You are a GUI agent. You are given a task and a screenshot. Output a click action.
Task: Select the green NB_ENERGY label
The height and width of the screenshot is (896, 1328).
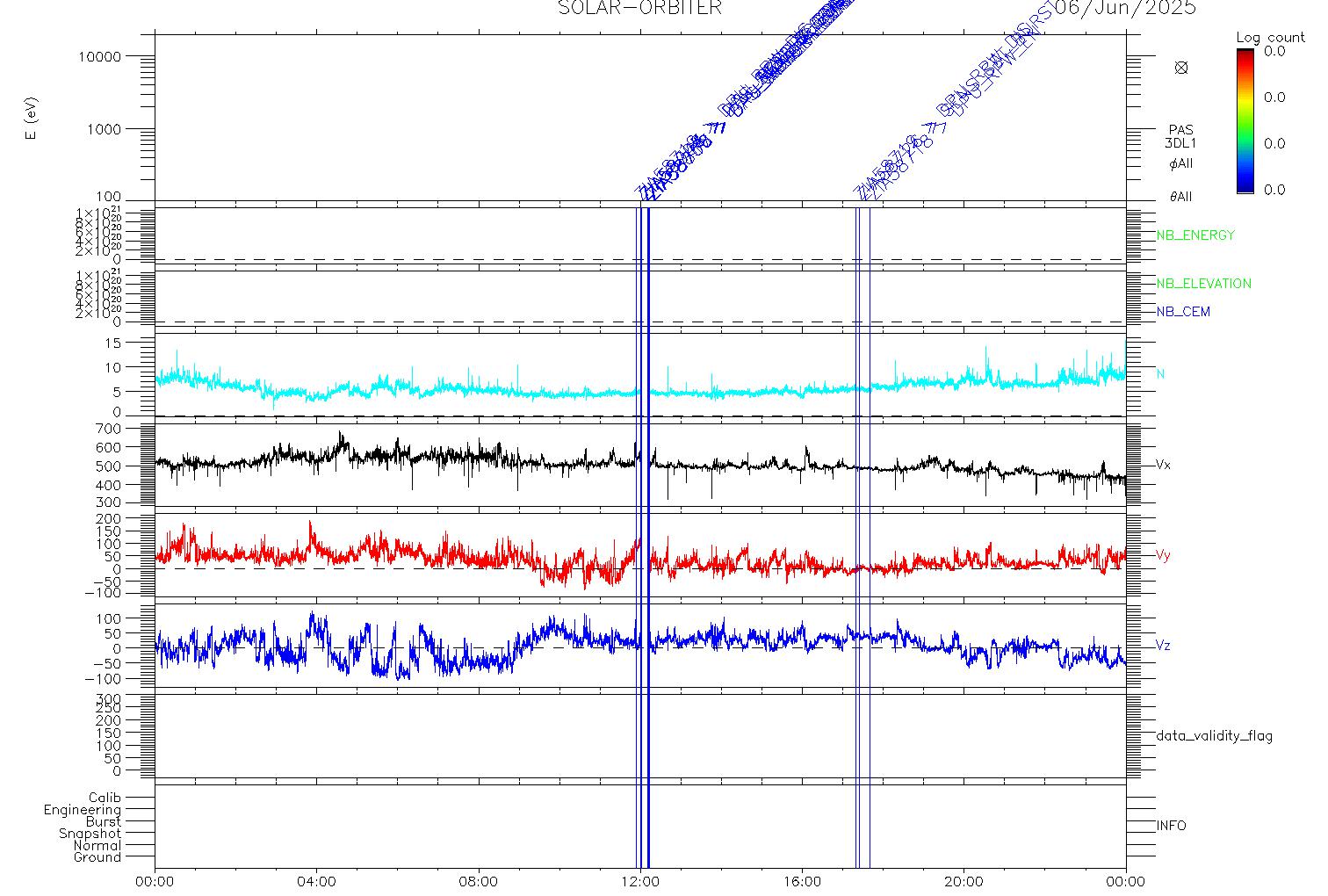(1195, 235)
